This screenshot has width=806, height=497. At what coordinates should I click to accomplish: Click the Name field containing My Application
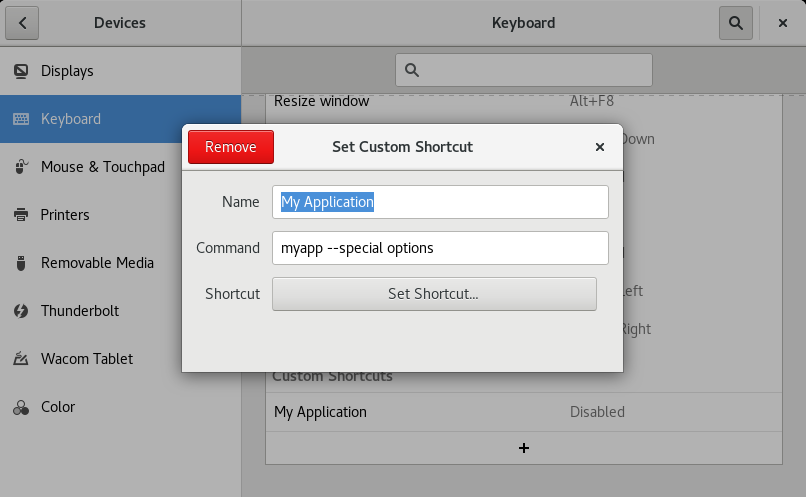(440, 202)
